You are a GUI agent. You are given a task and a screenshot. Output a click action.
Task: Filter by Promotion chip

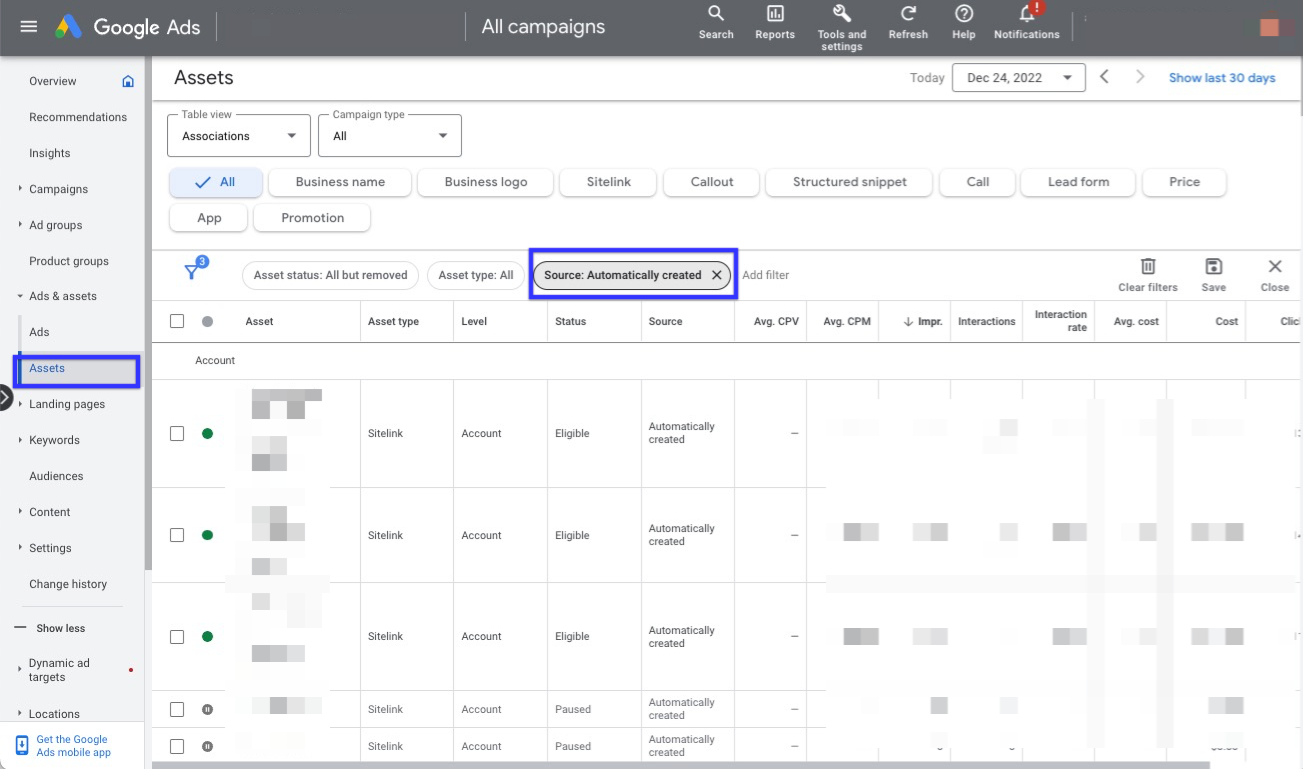(x=312, y=218)
